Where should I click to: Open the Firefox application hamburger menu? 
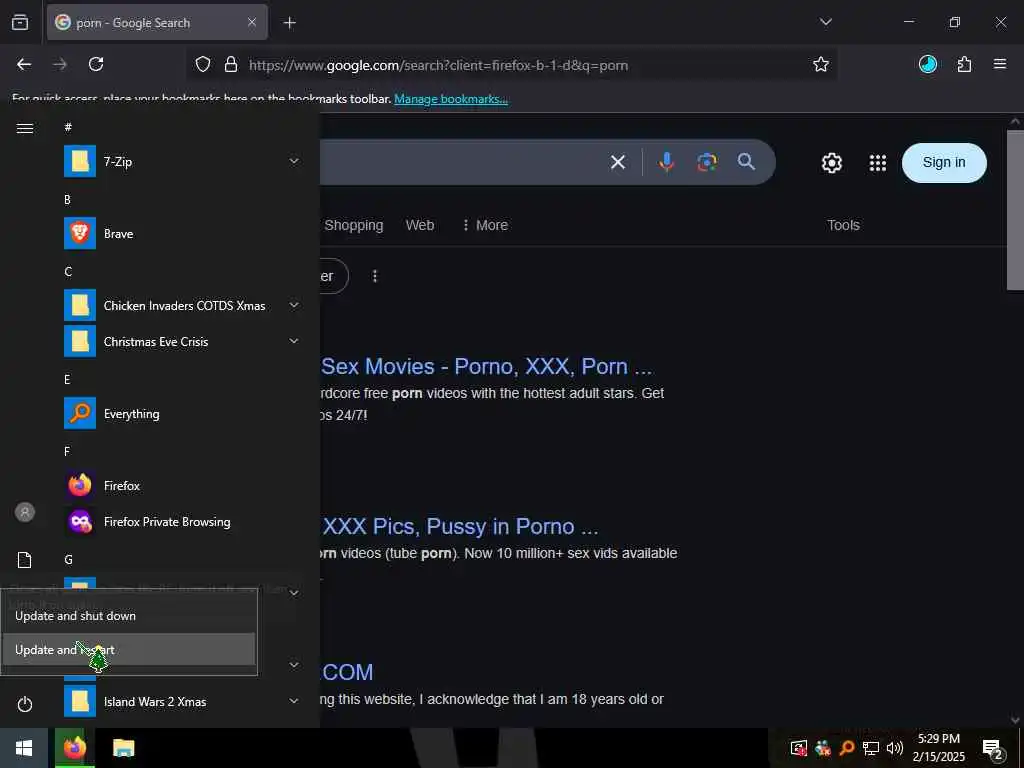(999, 64)
